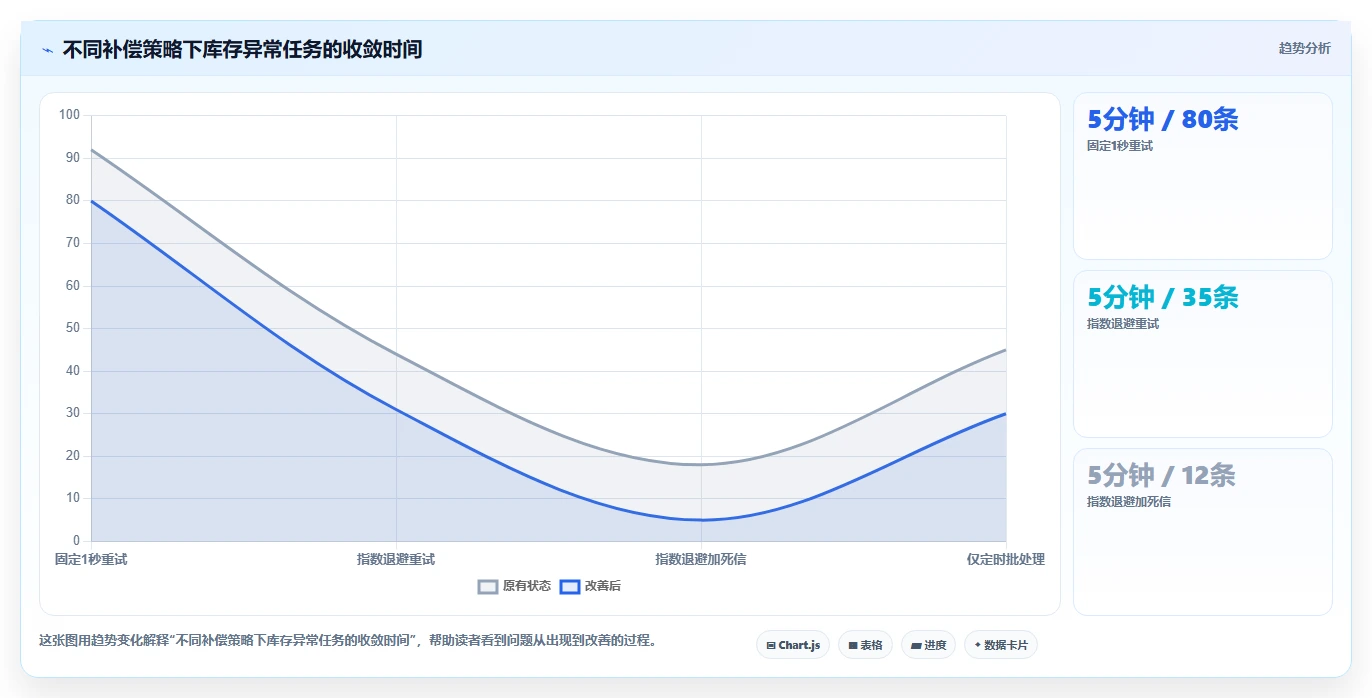Screen dimensions: 1372x698
Task: Click the 进度 tag button
Action: (928, 645)
